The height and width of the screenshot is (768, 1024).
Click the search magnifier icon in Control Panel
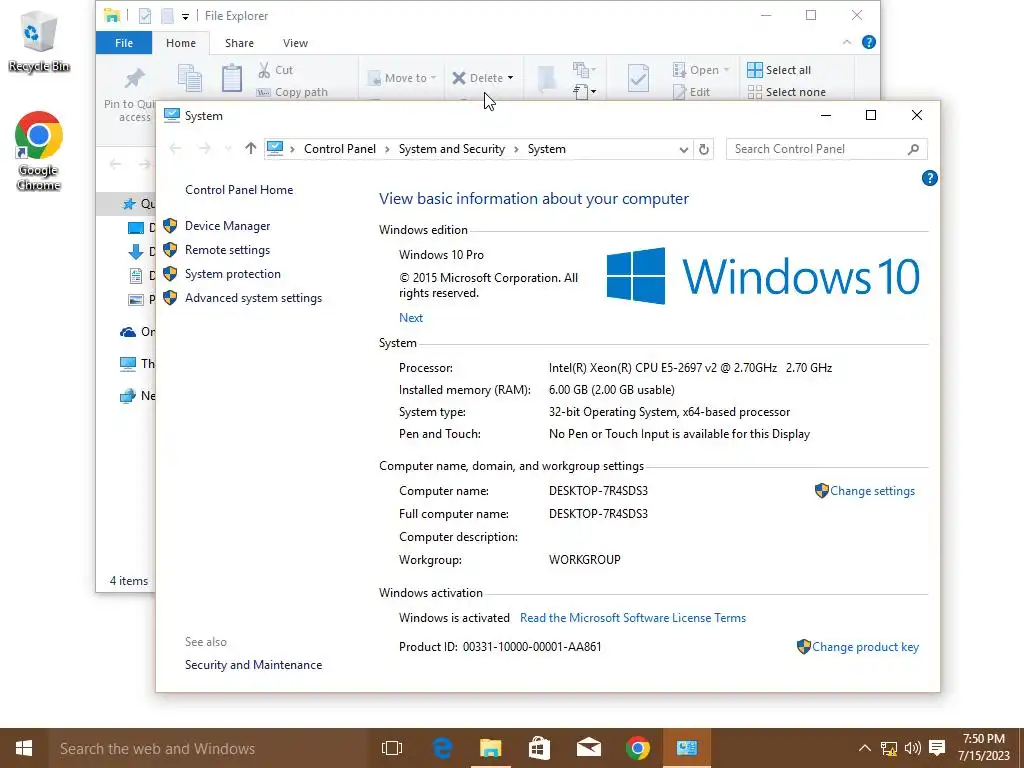pyautogui.click(x=913, y=150)
